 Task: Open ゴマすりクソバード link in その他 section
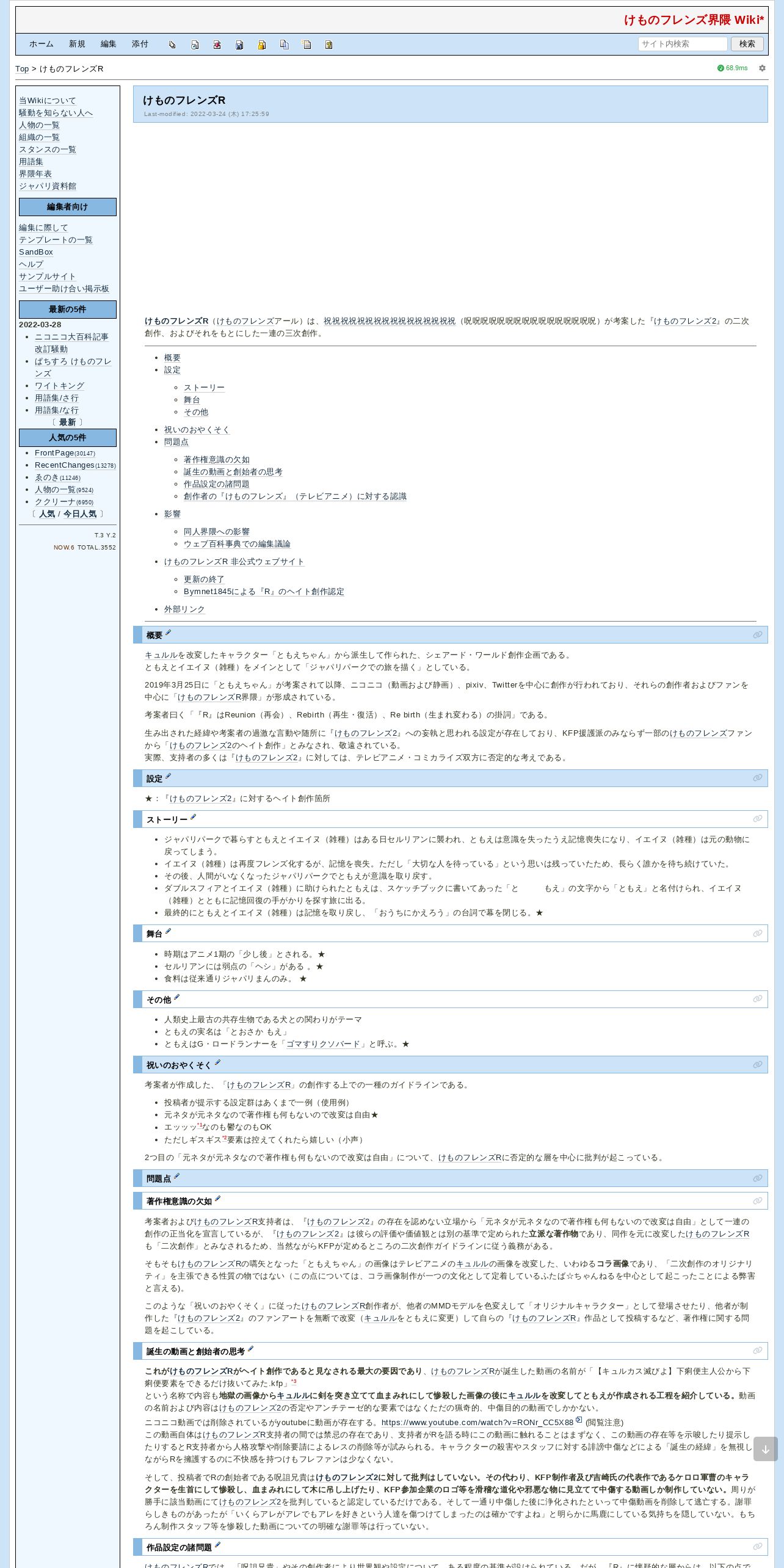pyautogui.click(x=323, y=1044)
